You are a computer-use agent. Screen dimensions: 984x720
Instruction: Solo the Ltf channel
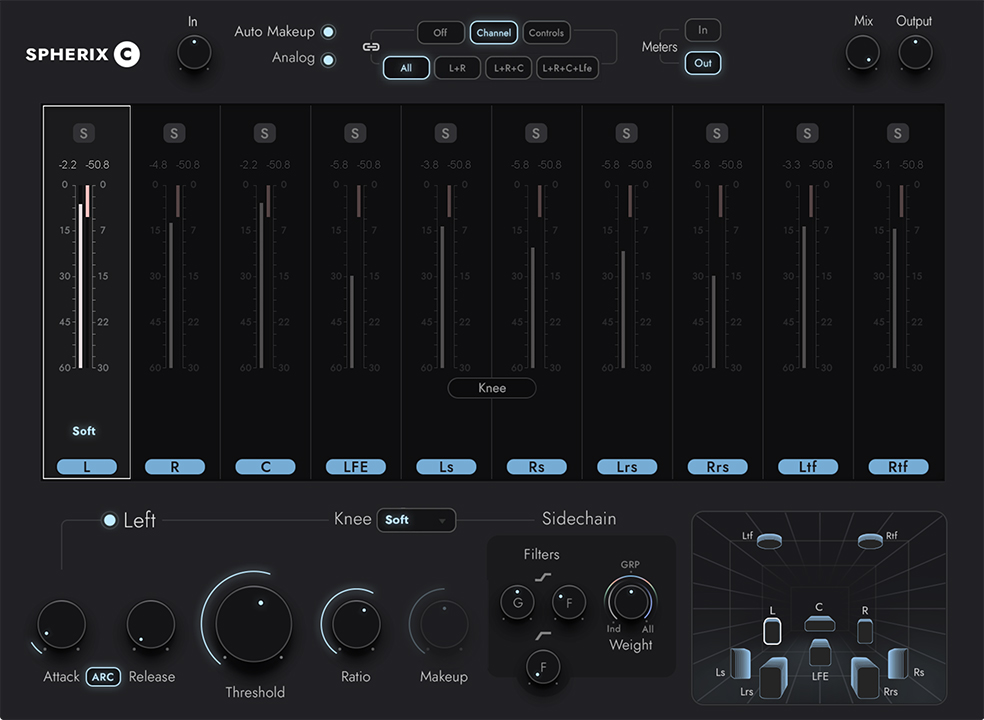point(807,133)
